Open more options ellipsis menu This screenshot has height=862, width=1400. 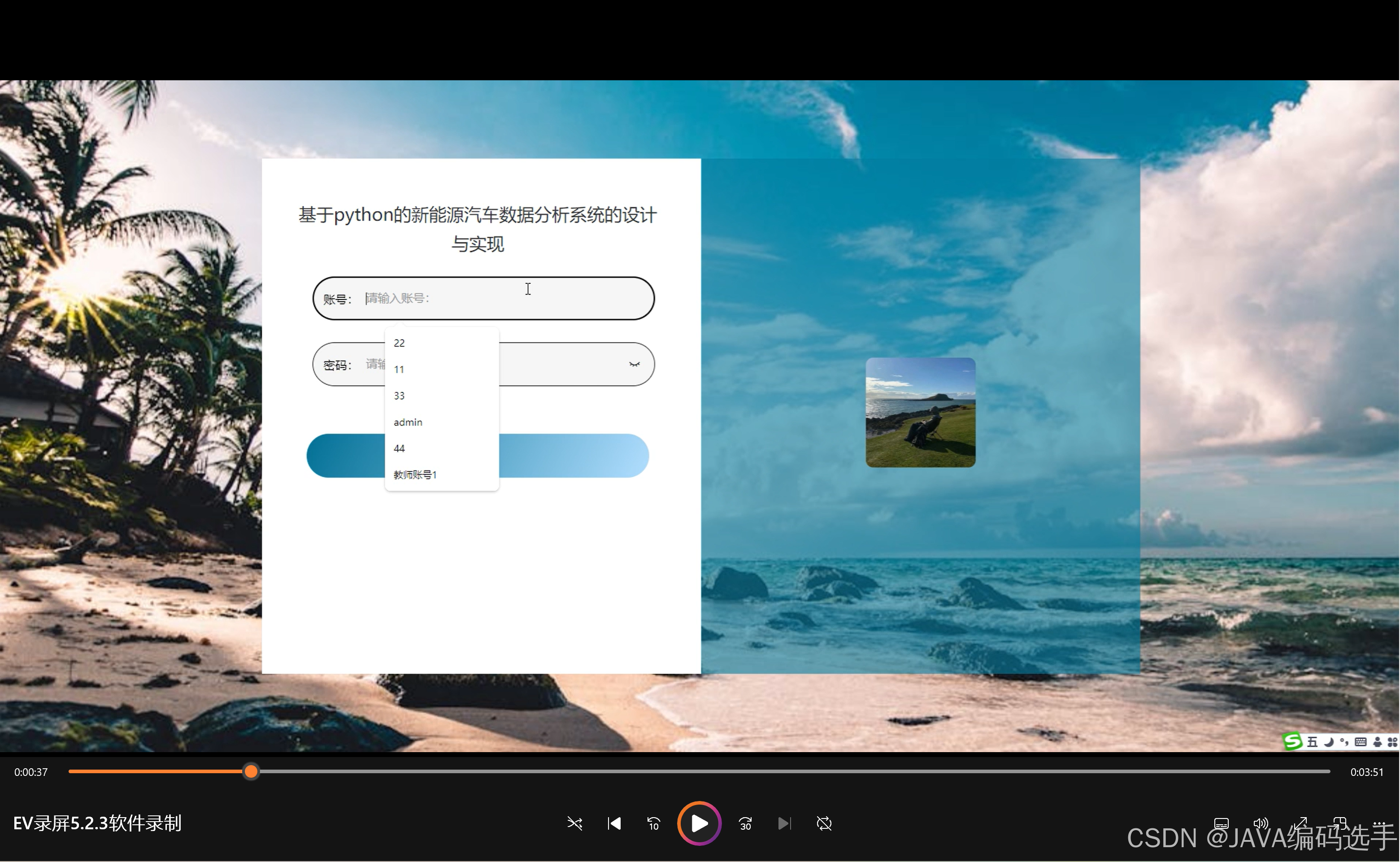[1379, 823]
